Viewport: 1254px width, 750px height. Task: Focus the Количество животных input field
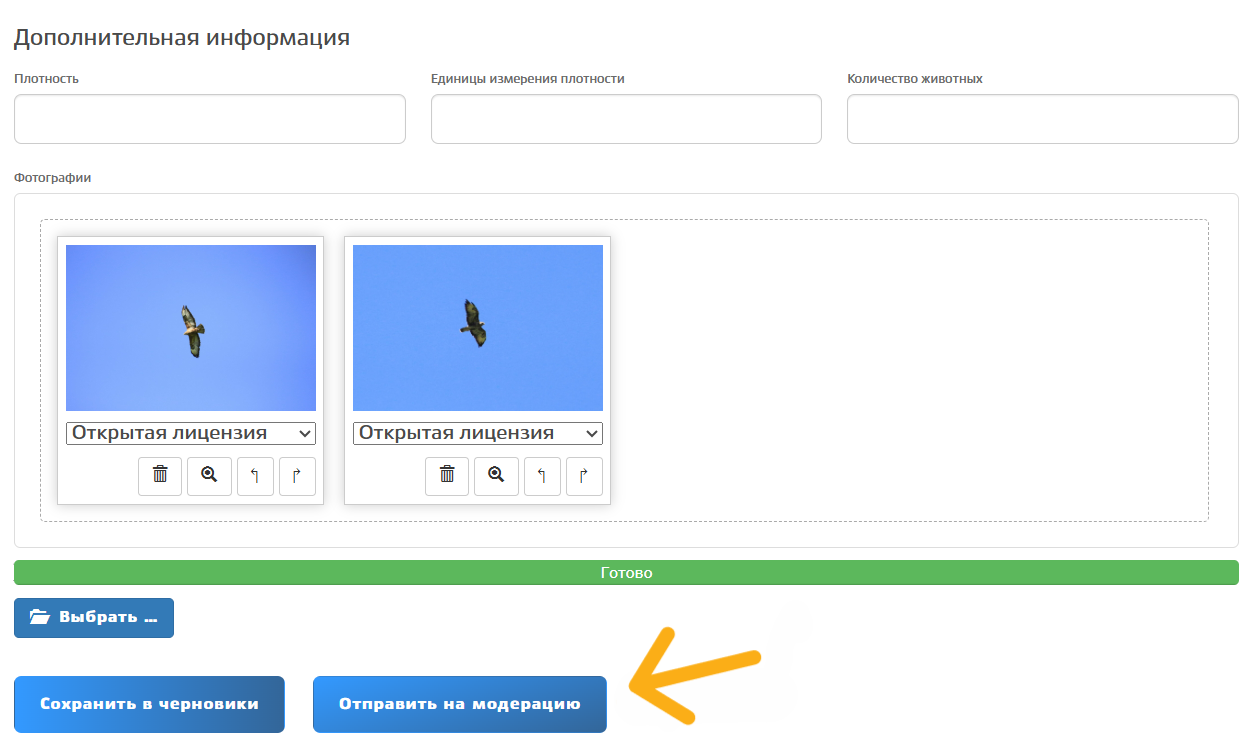[x=1043, y=119]
